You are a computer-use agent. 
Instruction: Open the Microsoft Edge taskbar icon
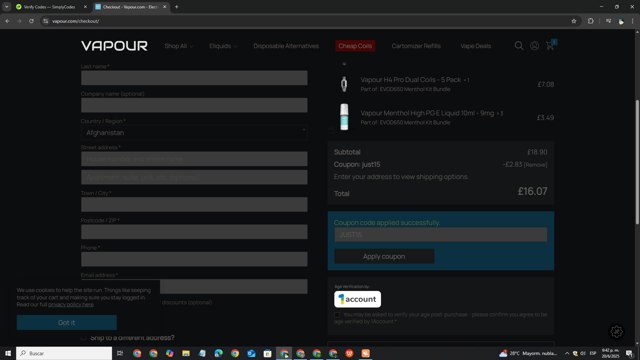point(218,353)
